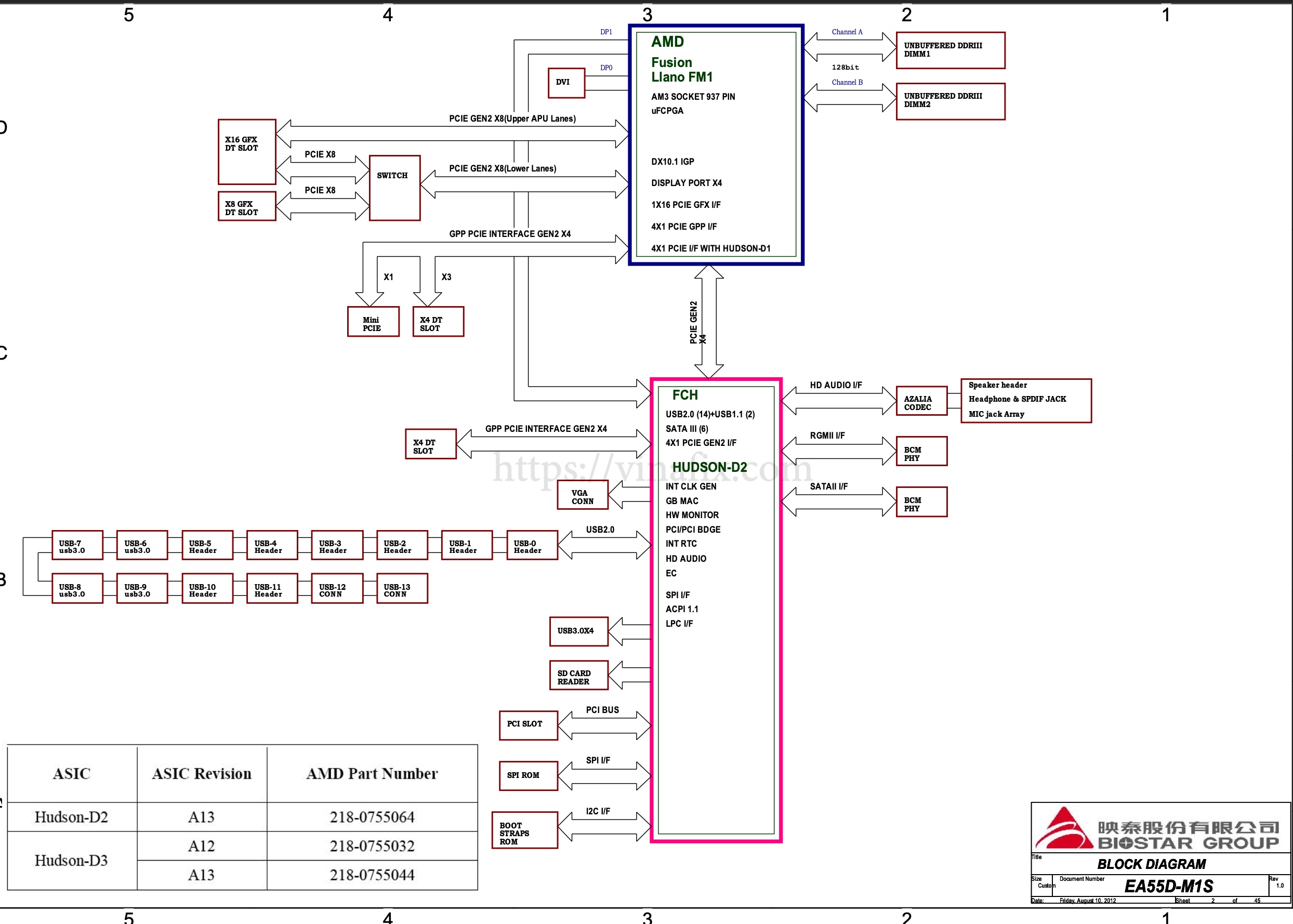Click the 'HW MONITOR' text
This screenshot has width=1293, height=924.
[692, 515]
